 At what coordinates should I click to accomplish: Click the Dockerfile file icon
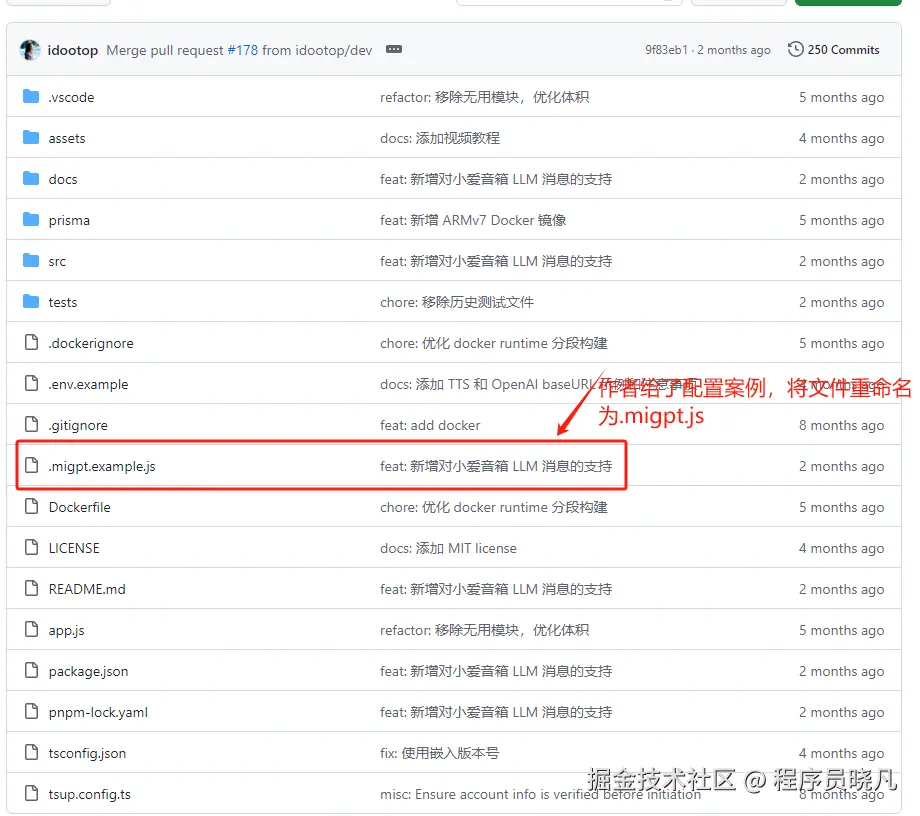29,507
